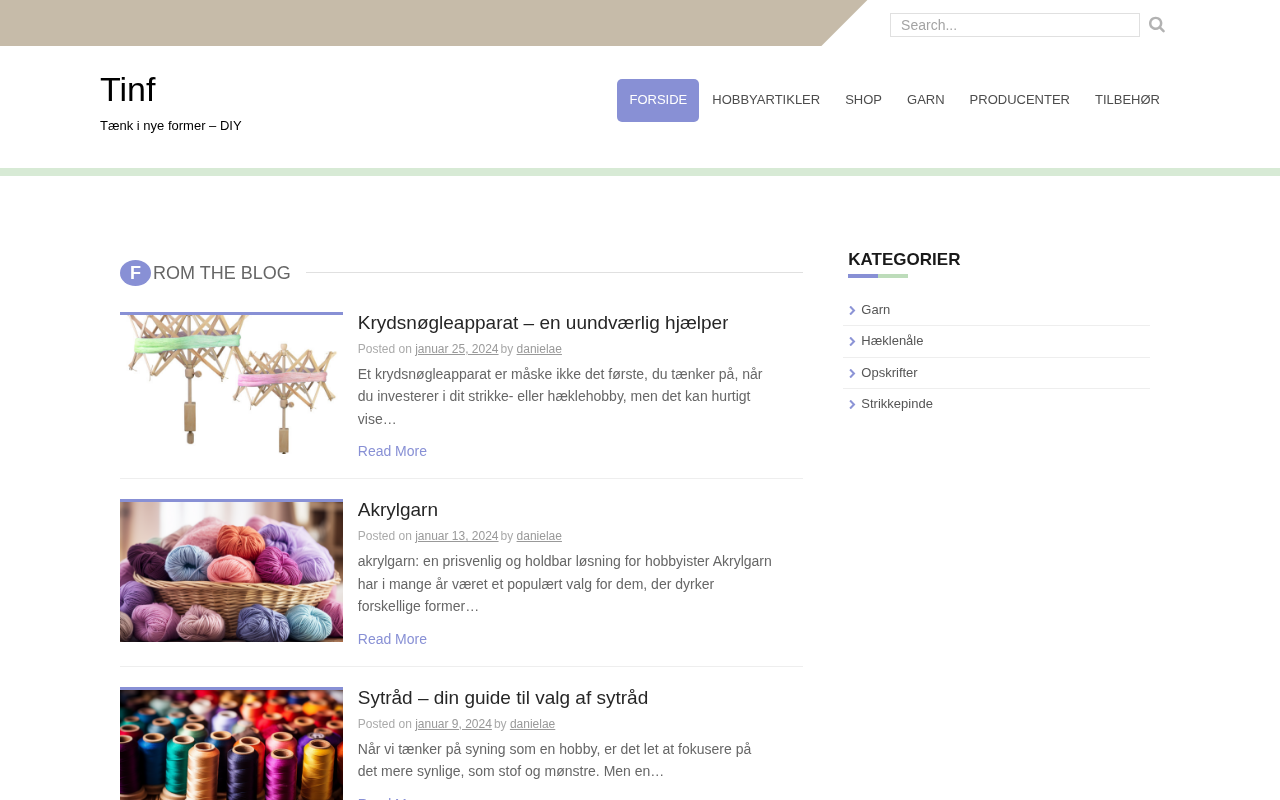Click the yarn swift post thumbnail
Viewport: 1280px width, 800px height.
(231, 385)
